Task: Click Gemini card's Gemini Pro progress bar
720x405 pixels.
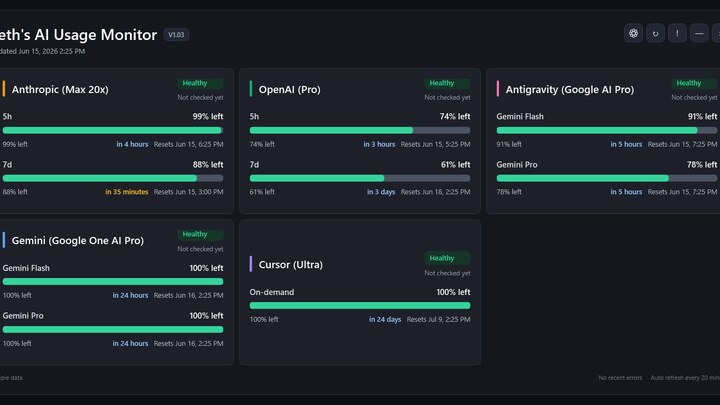Action: (x=113, y=329)
